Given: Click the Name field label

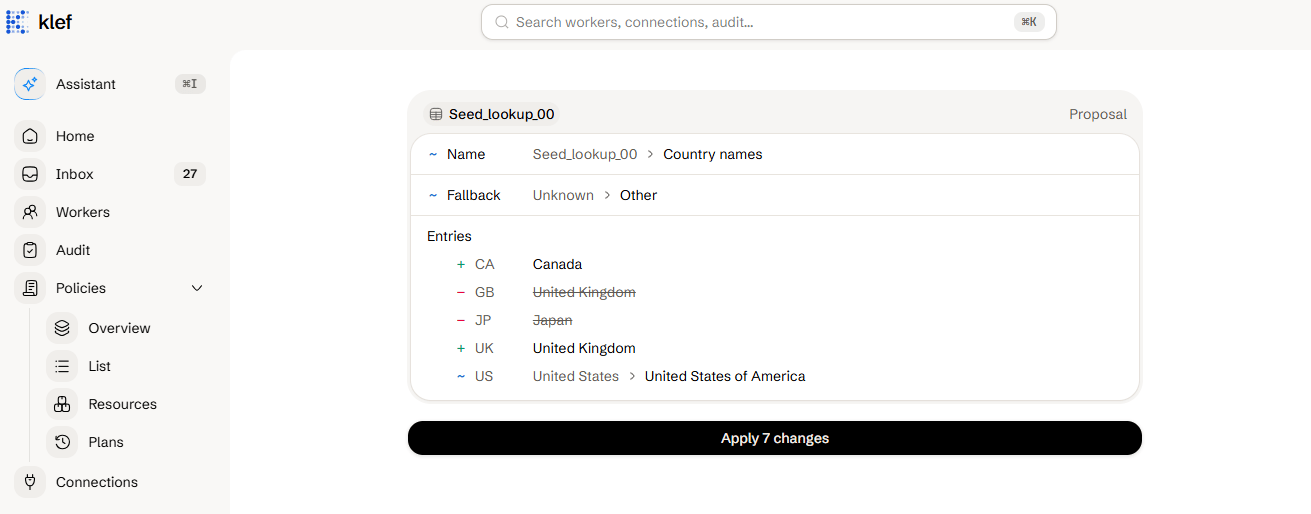Looking at the screenshot, I should (466, 154).
